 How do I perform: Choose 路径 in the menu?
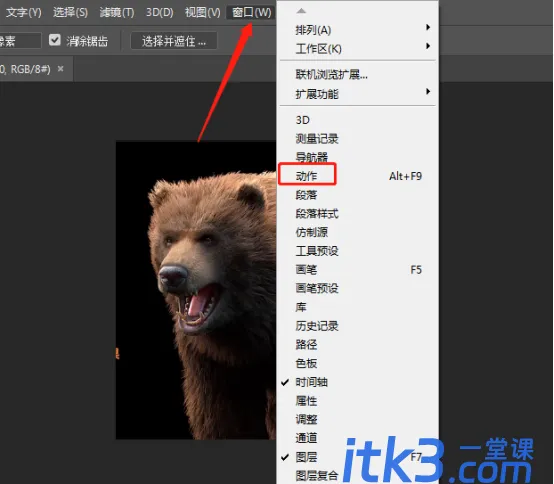coord(358,344)
